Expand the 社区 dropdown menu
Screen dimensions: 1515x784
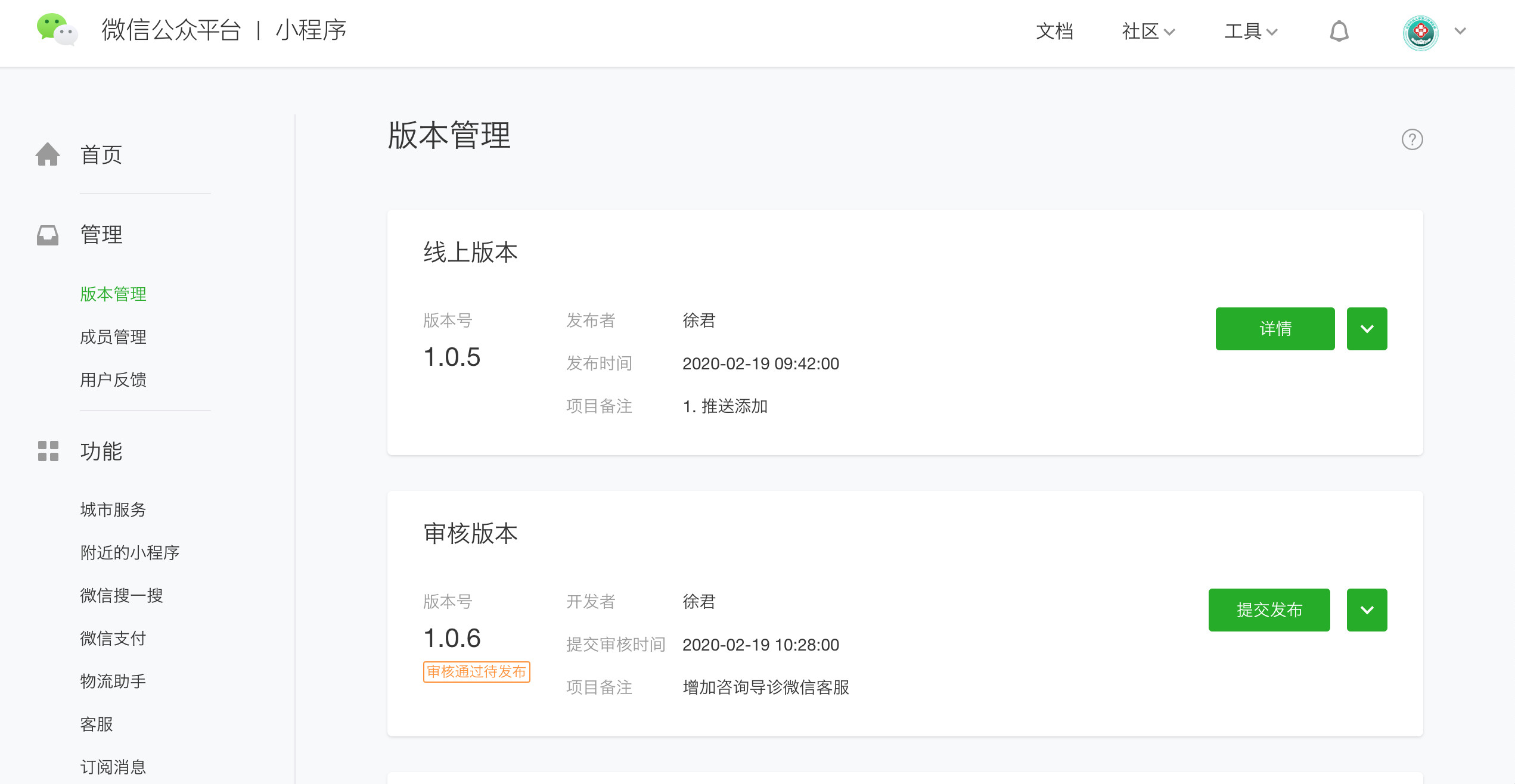point(1148,31)
